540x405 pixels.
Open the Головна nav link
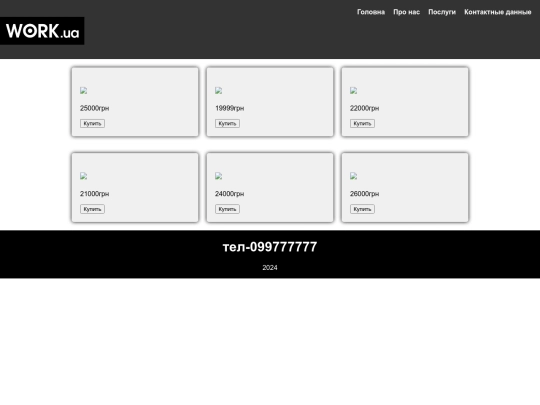371,12
